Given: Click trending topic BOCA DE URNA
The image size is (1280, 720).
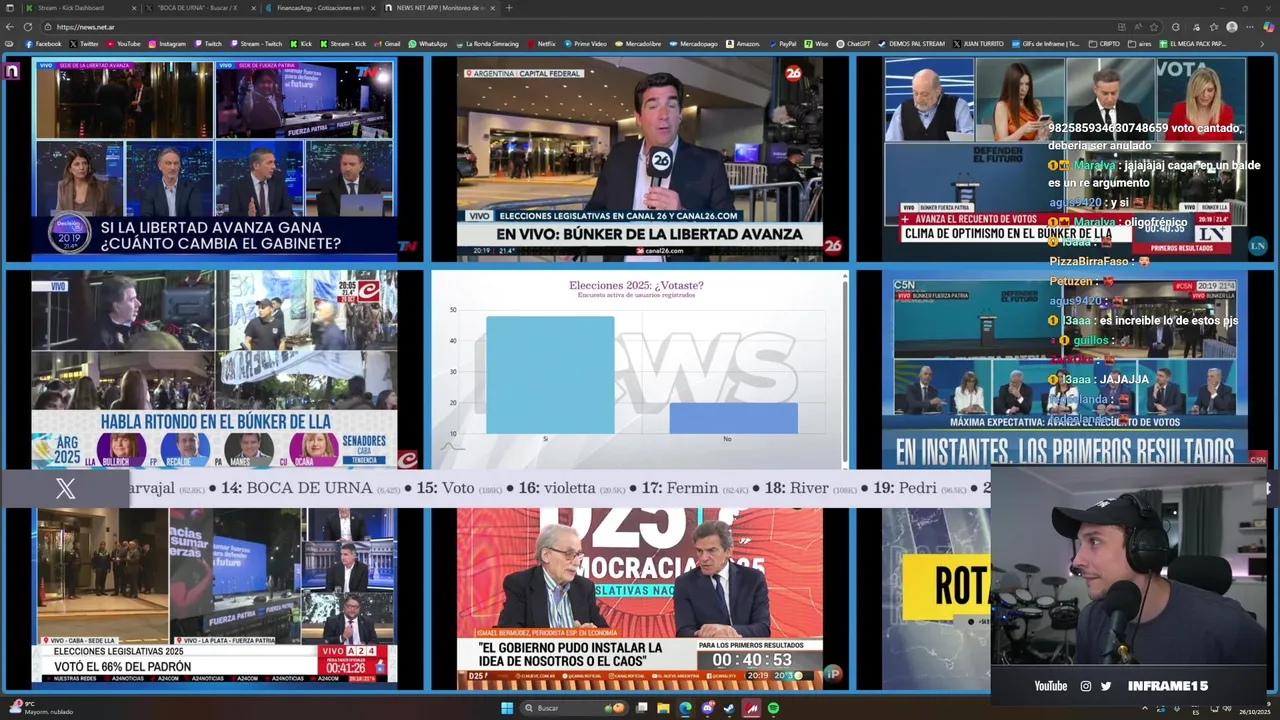Looking at the screenshot, I should [310, 488].
